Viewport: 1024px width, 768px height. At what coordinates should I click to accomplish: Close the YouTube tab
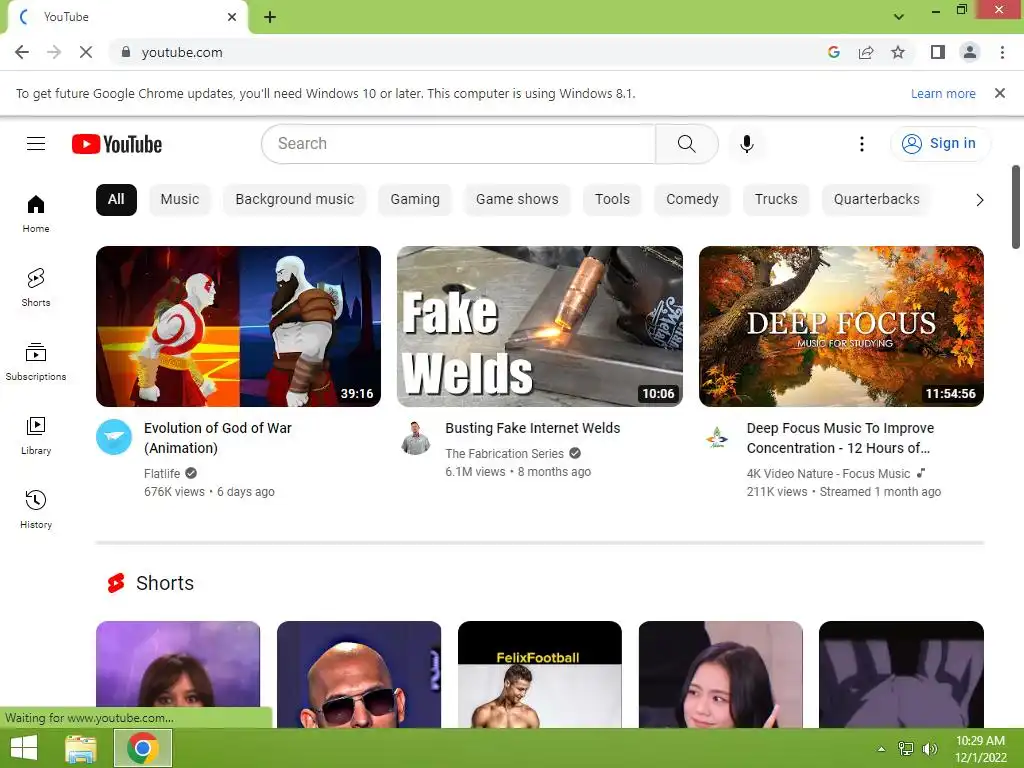coord(232,17)
